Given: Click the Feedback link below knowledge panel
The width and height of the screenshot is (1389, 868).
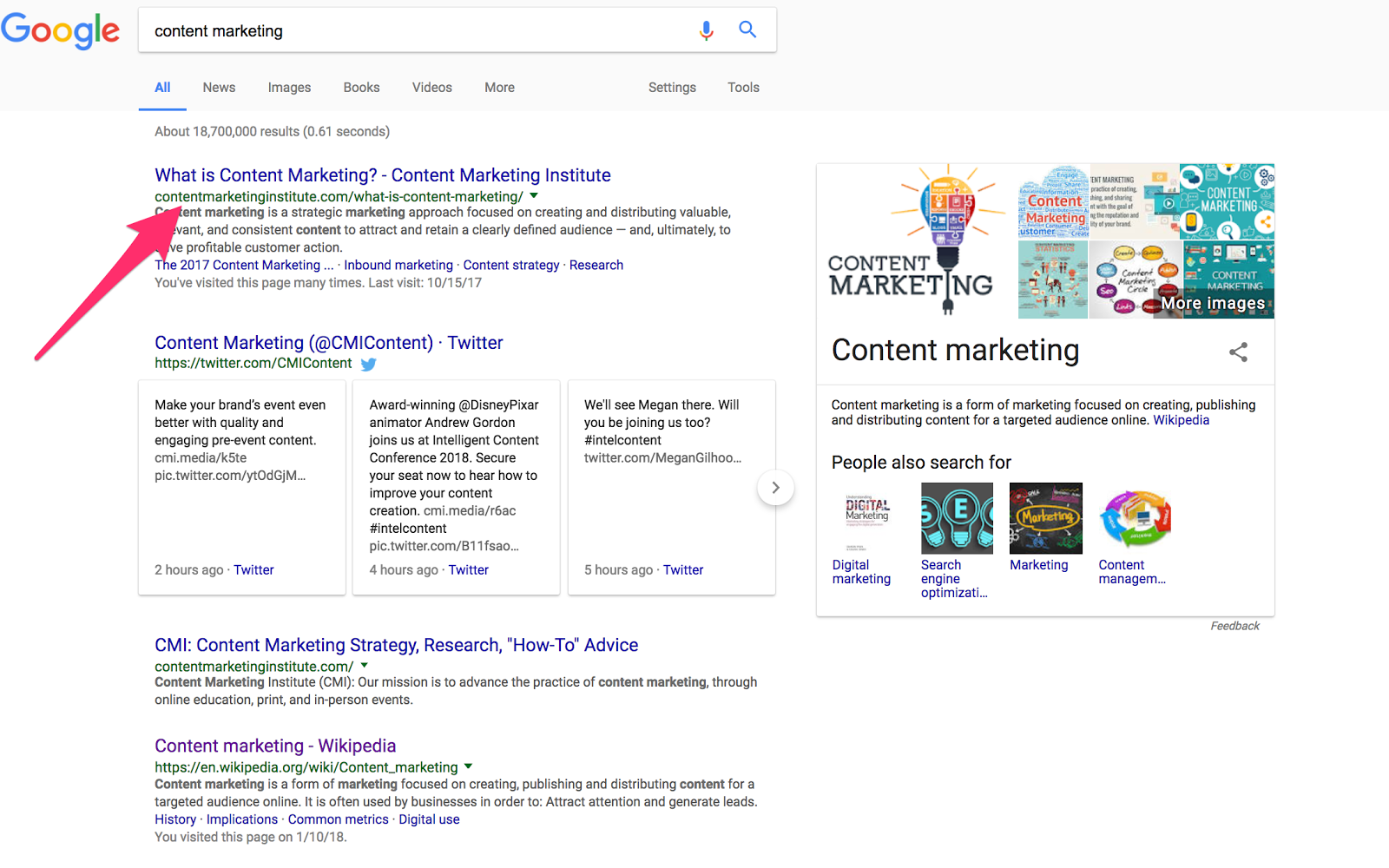Looking at the screenshot, I should [x=1234, y=626].
